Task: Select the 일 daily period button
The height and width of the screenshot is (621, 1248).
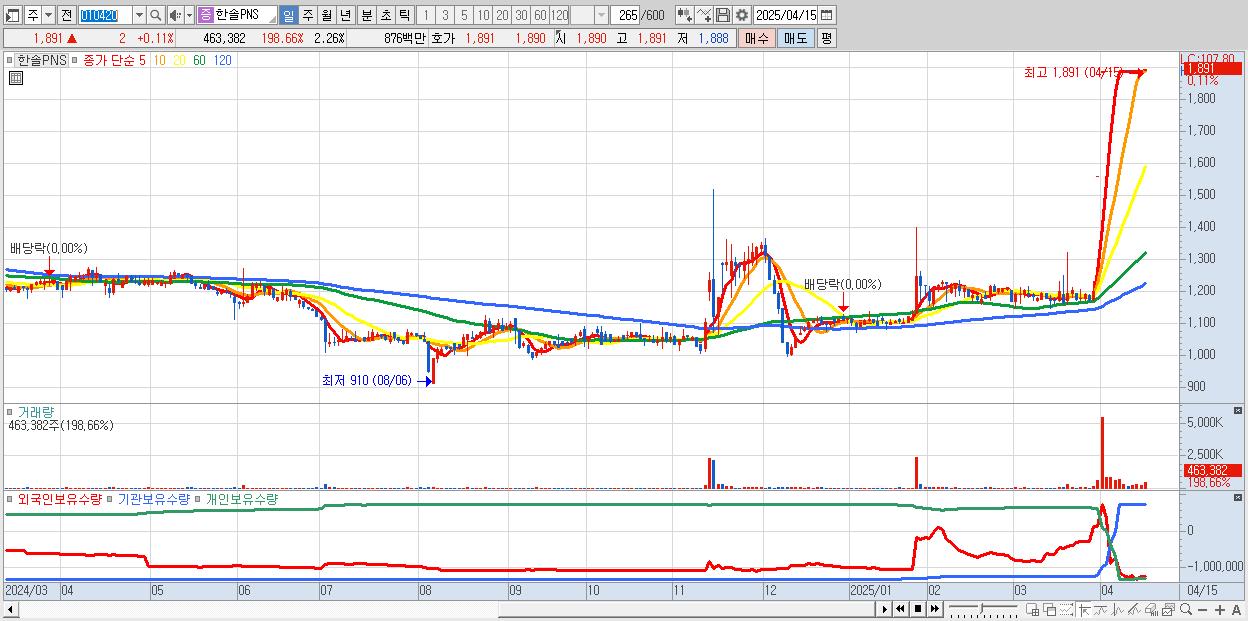Action: click(289, 15)
